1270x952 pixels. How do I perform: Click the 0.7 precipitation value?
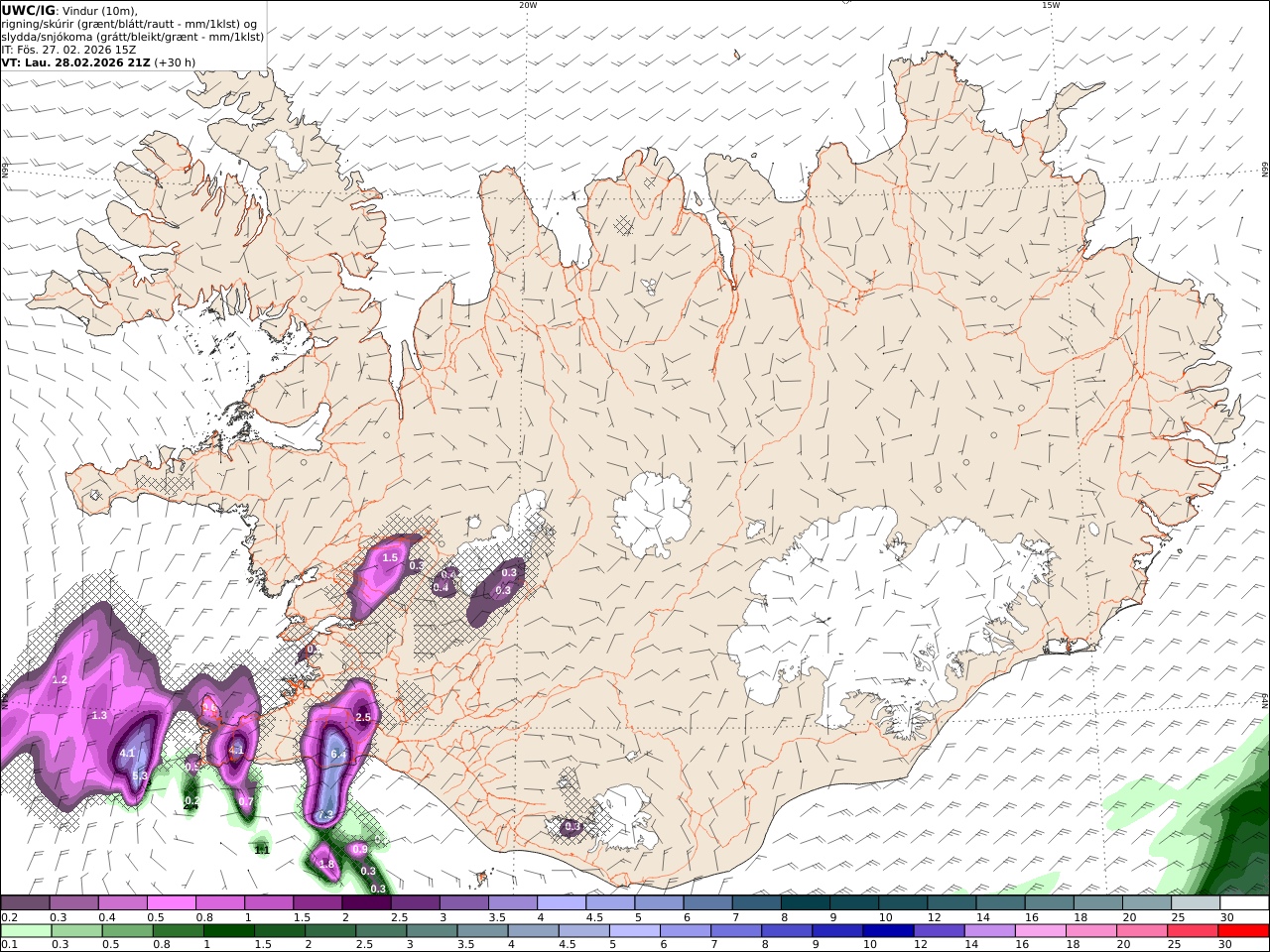click(246, 801)
